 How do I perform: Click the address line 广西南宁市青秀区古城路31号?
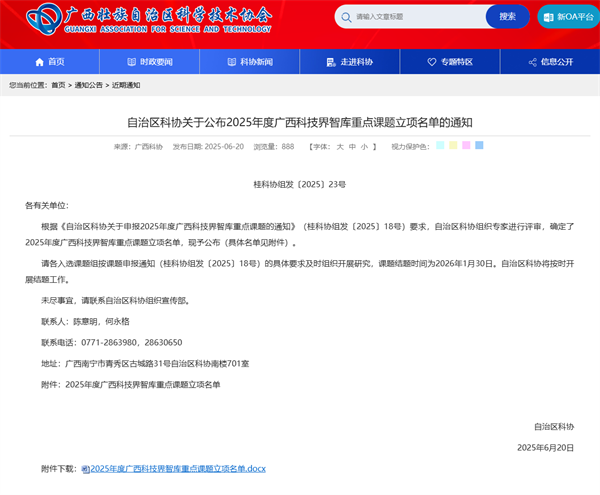tap(145, 363)
